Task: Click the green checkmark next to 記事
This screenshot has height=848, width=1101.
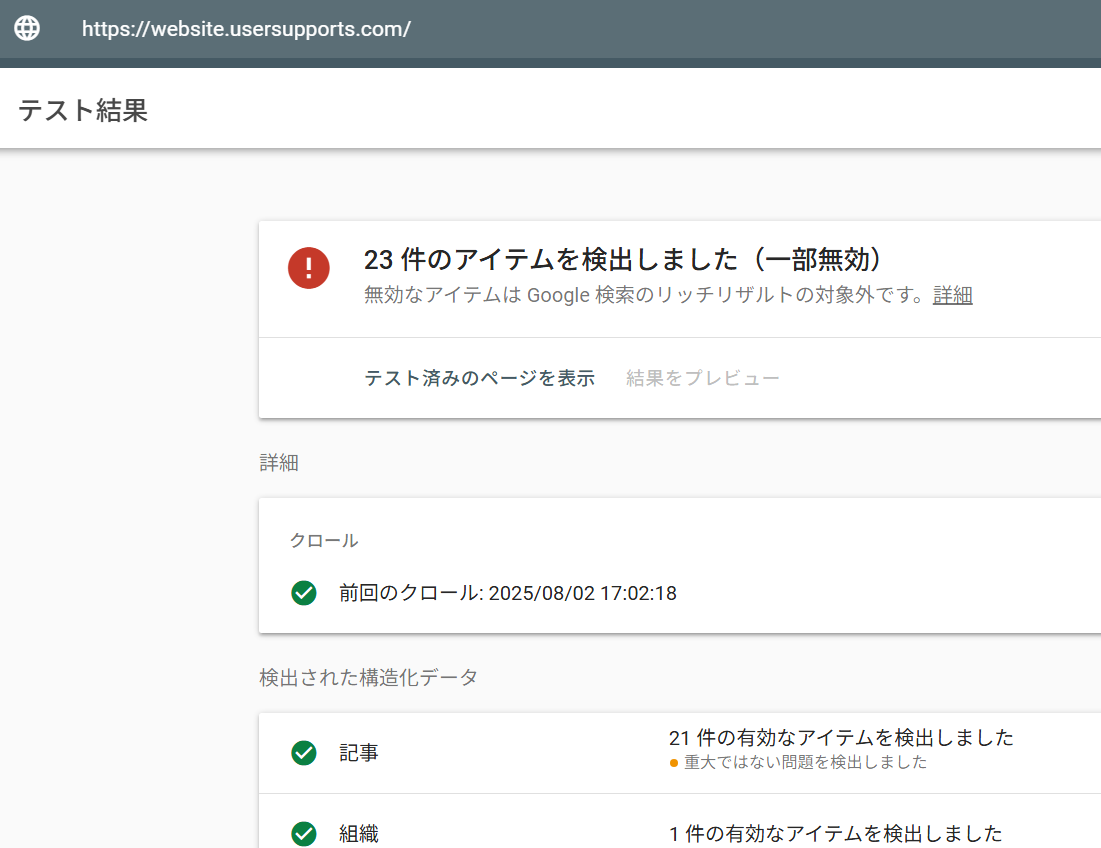Action: (x=304, y=753)
